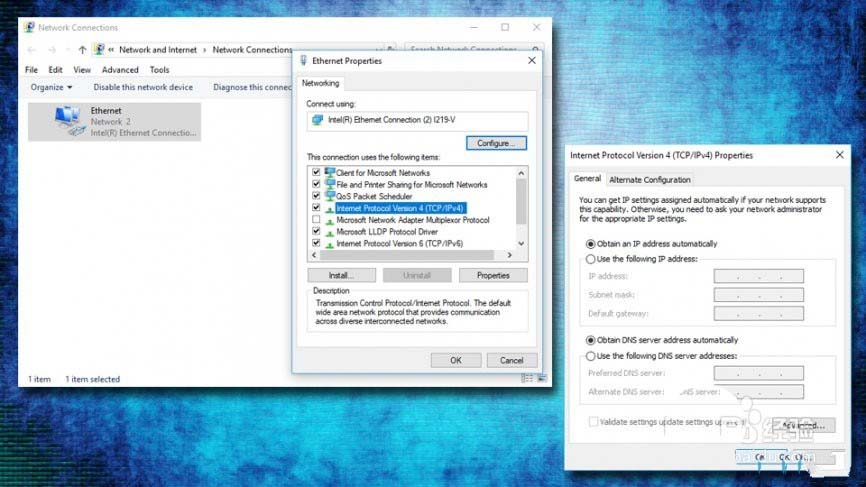The width and height of the screenshot is (866, 487).
Task: Click the Preferred DNS server field
Action: point(758,373)
